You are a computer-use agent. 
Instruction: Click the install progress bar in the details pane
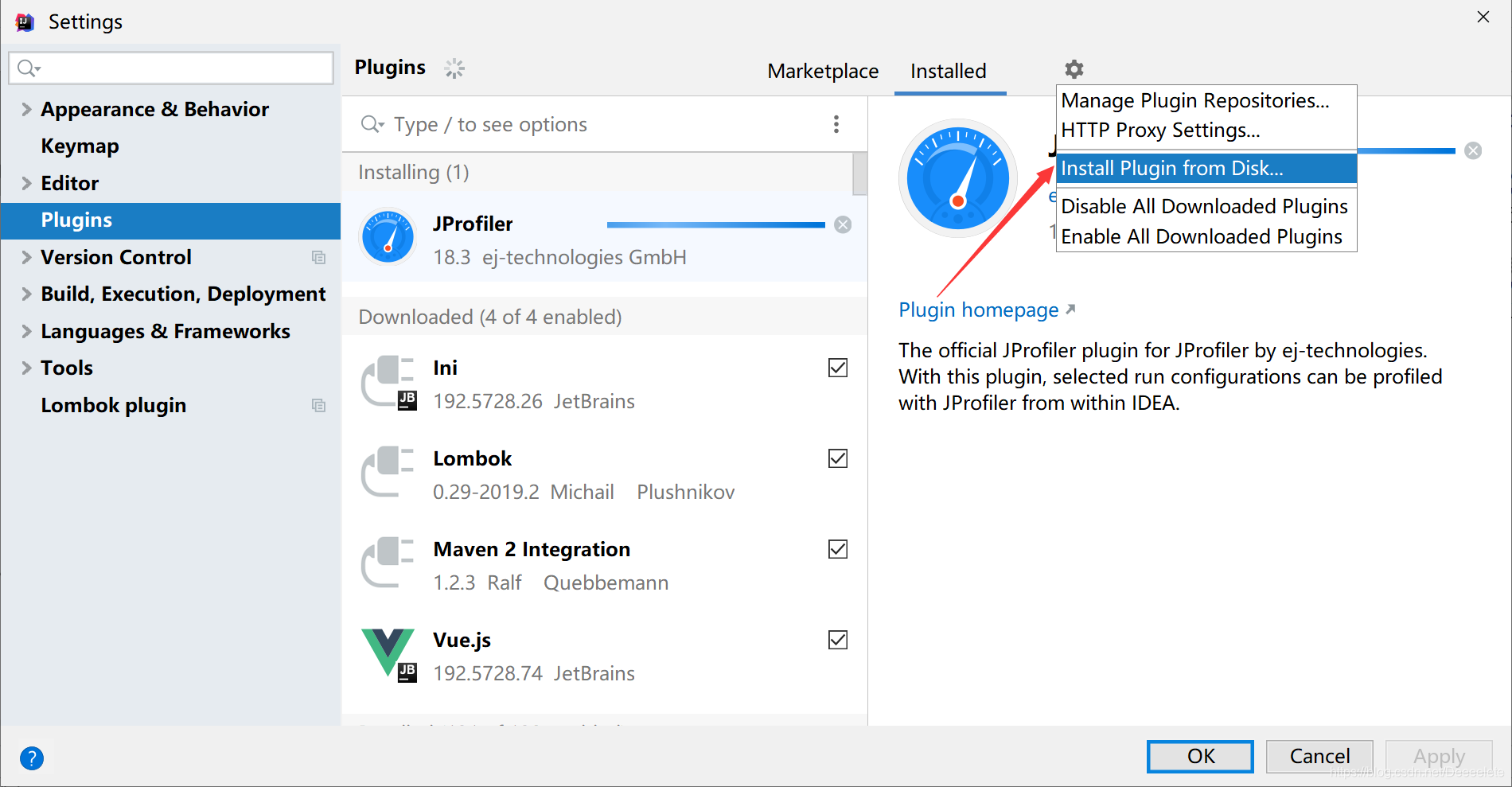tap(1406, 150)
